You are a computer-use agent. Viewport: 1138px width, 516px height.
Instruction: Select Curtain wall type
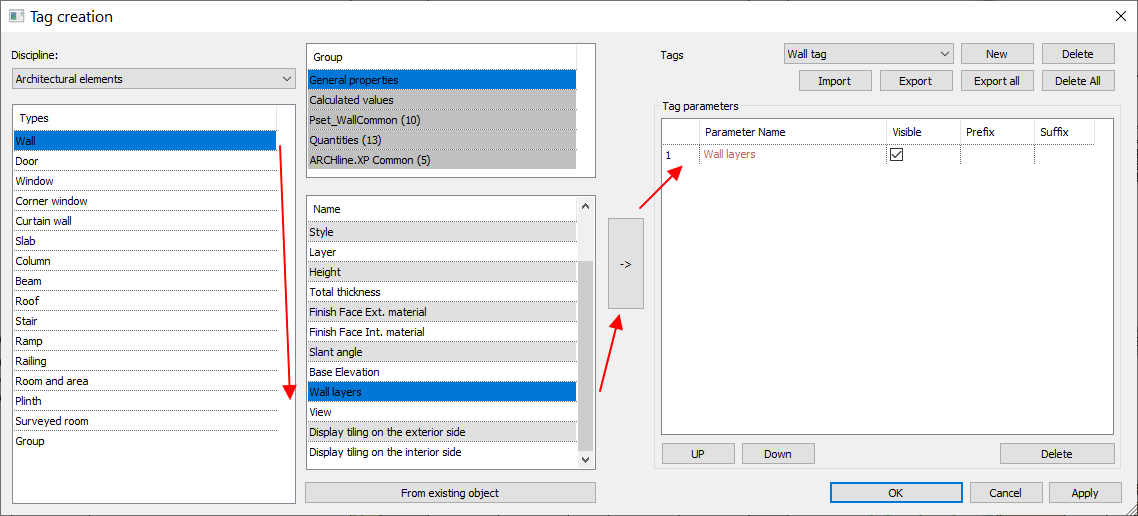(x=145, y=221)
